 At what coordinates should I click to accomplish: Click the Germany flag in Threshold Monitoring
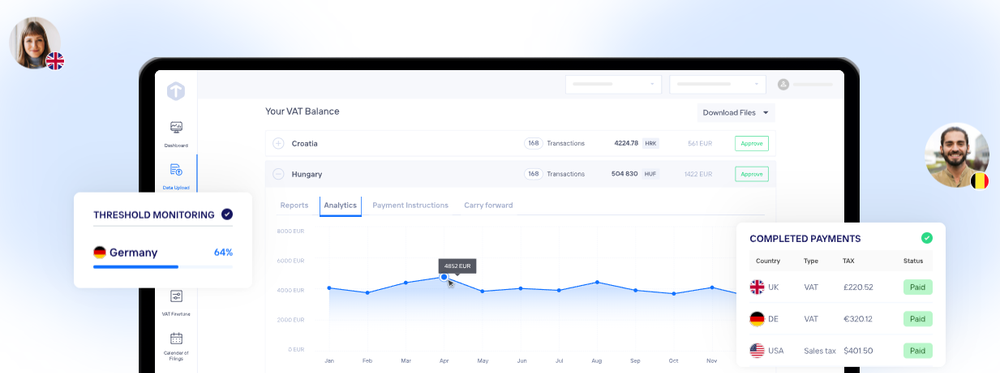click(x=99, y=252)
